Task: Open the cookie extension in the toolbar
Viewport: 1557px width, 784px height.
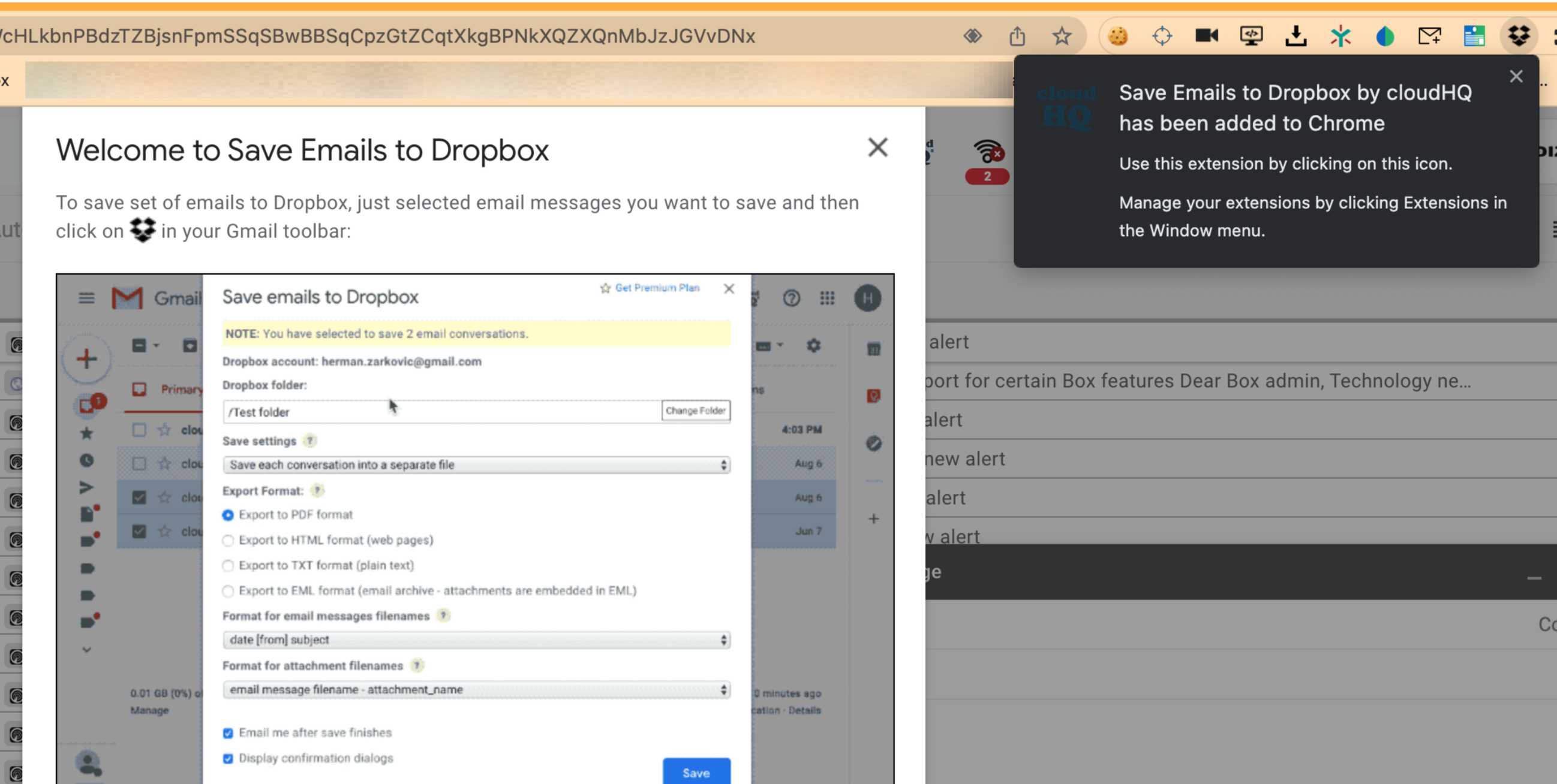Action: [1117, 36]
